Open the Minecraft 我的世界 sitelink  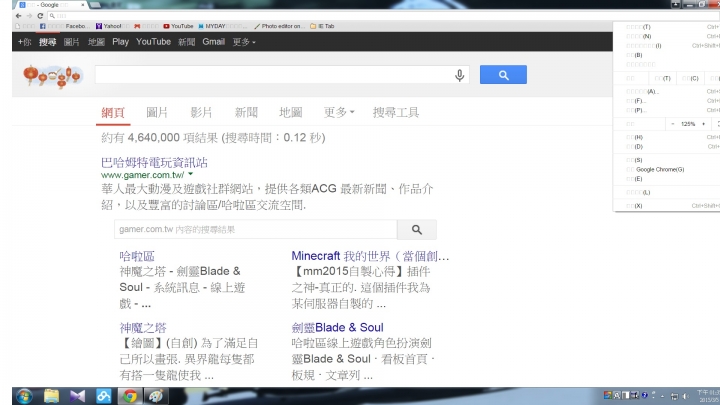coord(370,256)
